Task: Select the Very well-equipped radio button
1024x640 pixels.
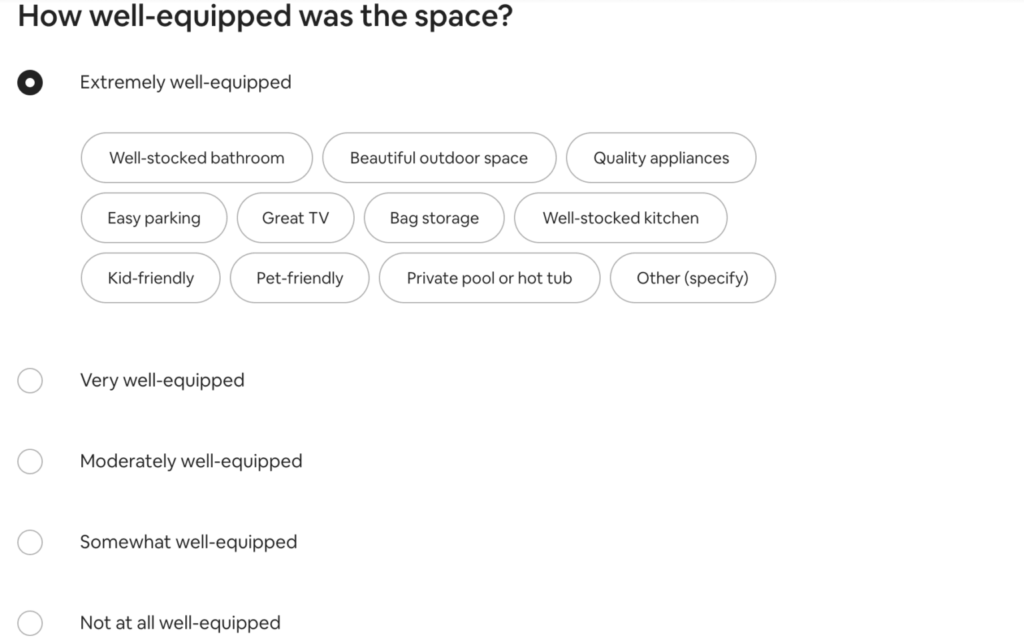Action: (30, 381)
